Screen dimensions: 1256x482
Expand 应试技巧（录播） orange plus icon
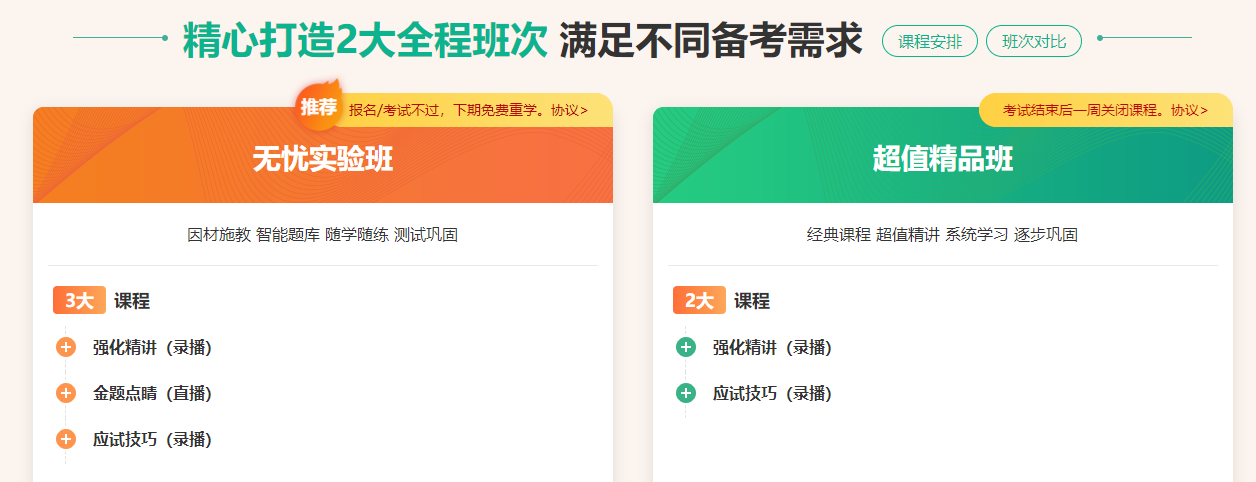coord(66,439)
